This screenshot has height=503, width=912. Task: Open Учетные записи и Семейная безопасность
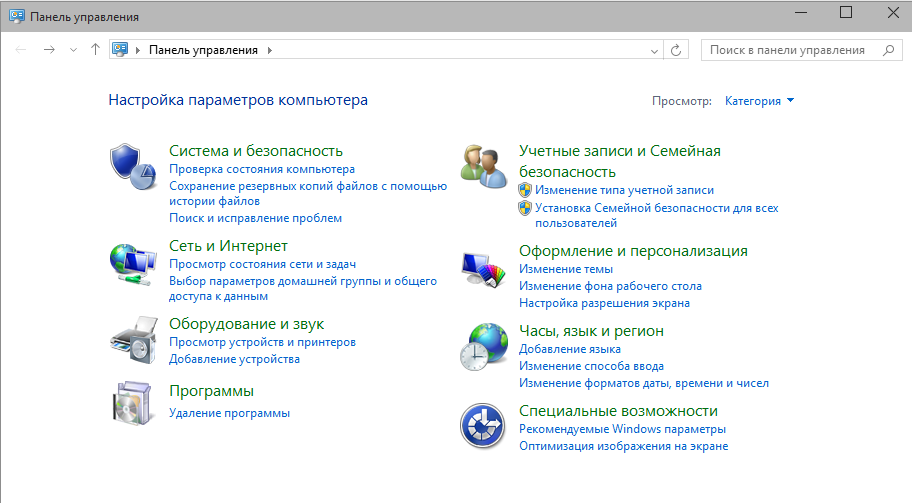click(619, 161)
